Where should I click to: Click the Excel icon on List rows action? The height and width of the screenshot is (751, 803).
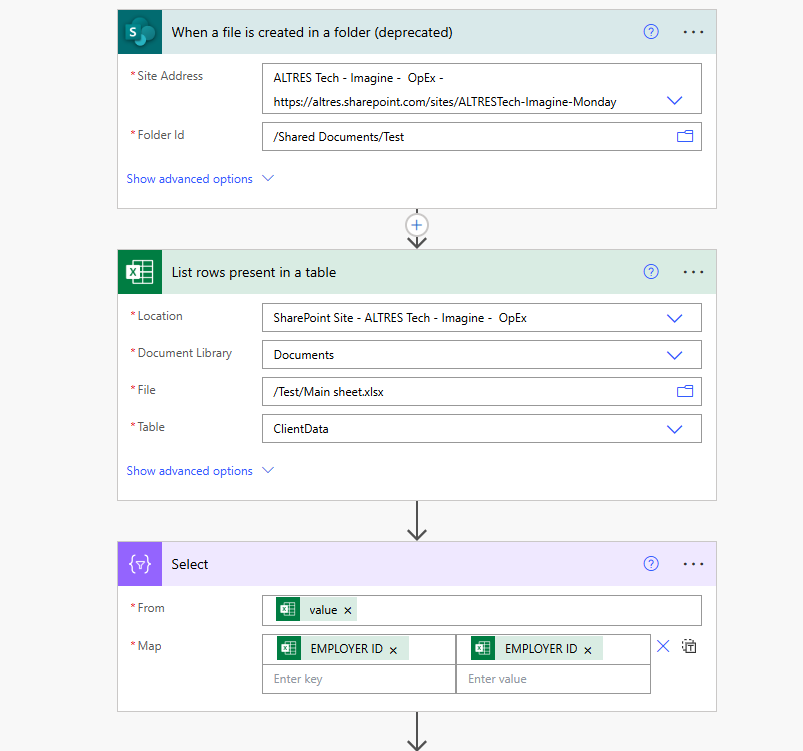(140, 272)
